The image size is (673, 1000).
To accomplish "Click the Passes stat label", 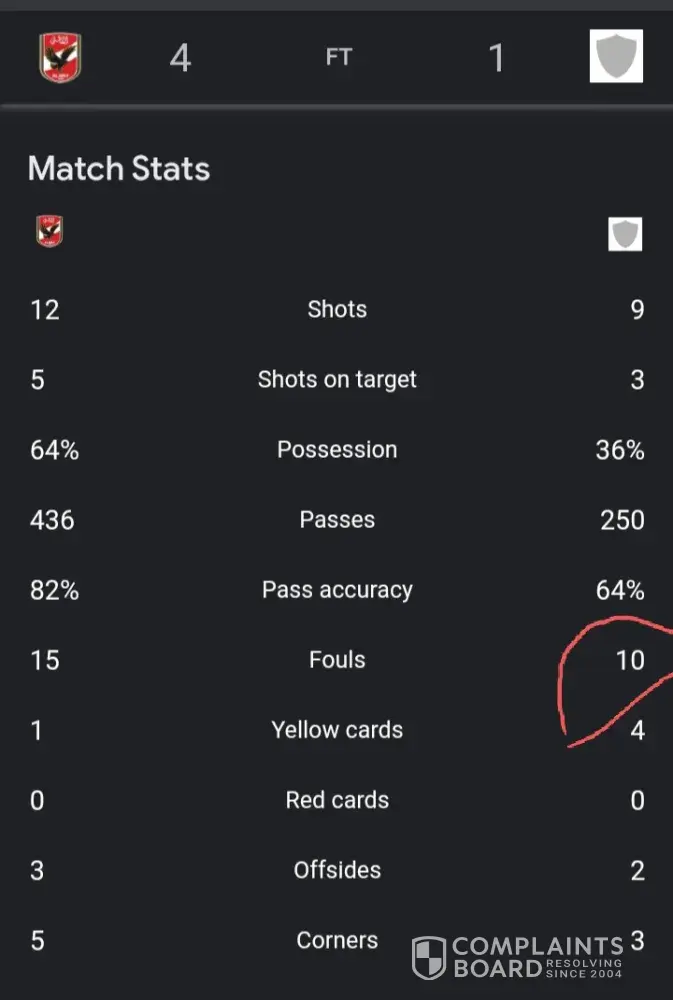I will (337, 520).
